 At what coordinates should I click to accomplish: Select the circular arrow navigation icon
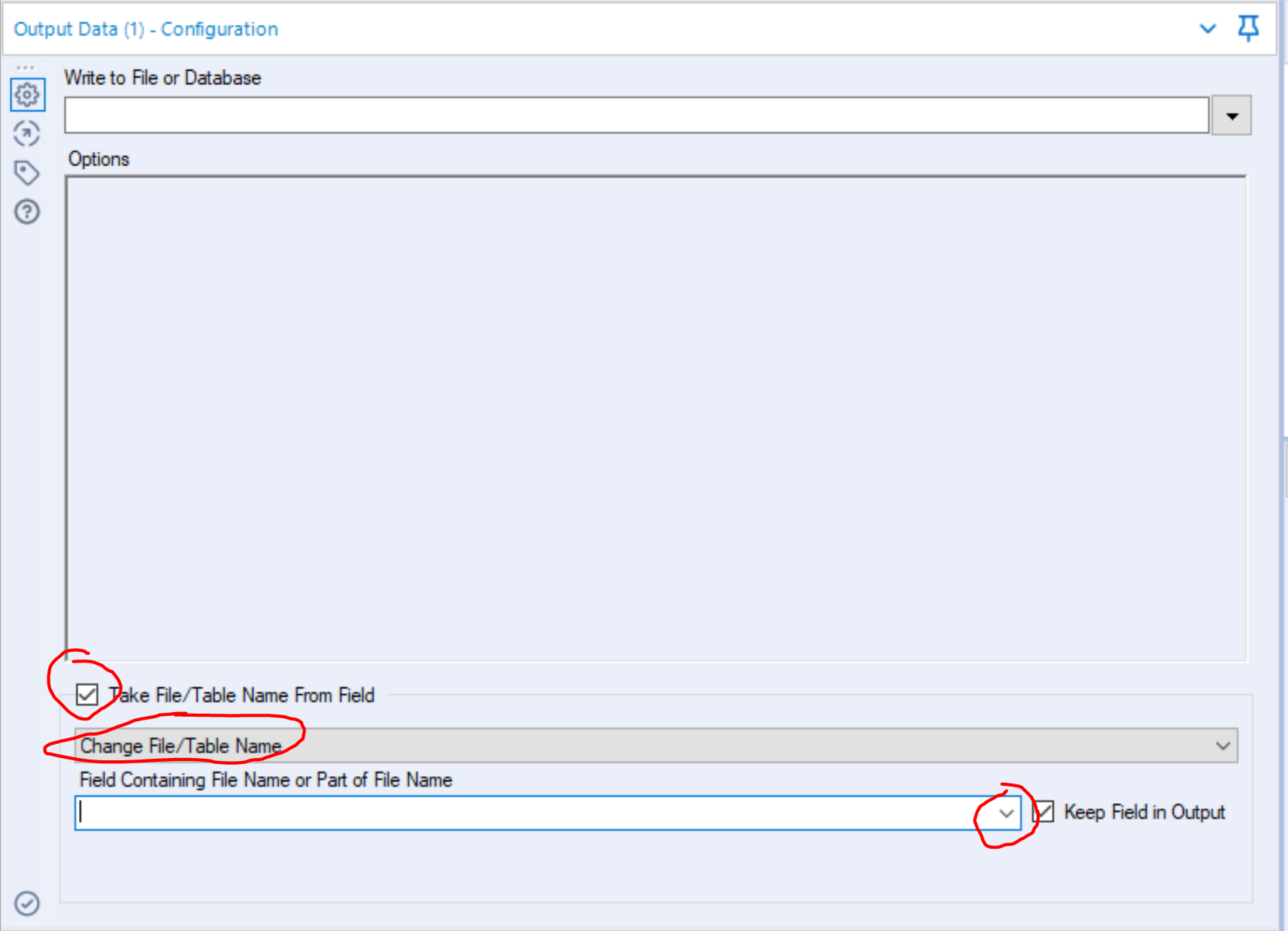tap(27, 135)
